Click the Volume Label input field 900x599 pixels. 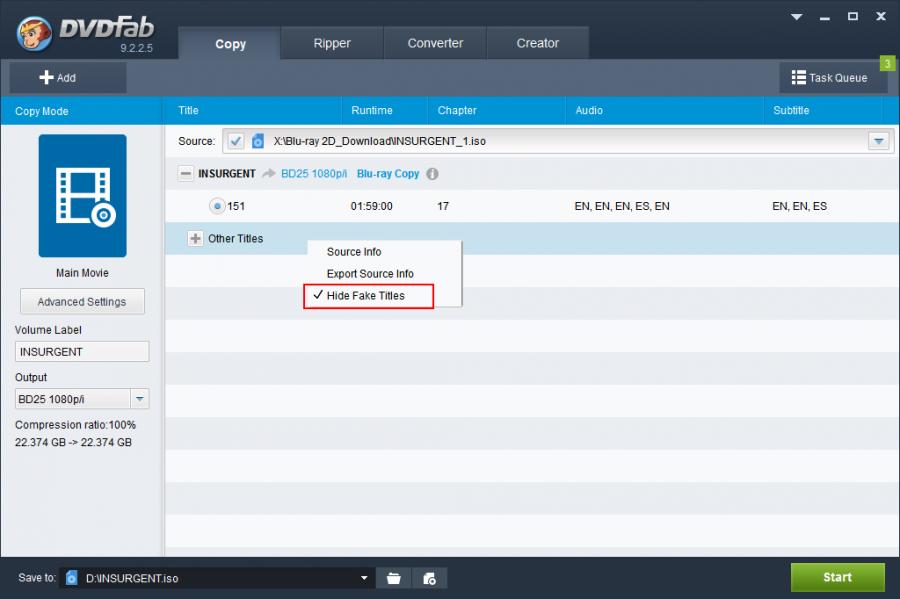[x=82, y=352]
